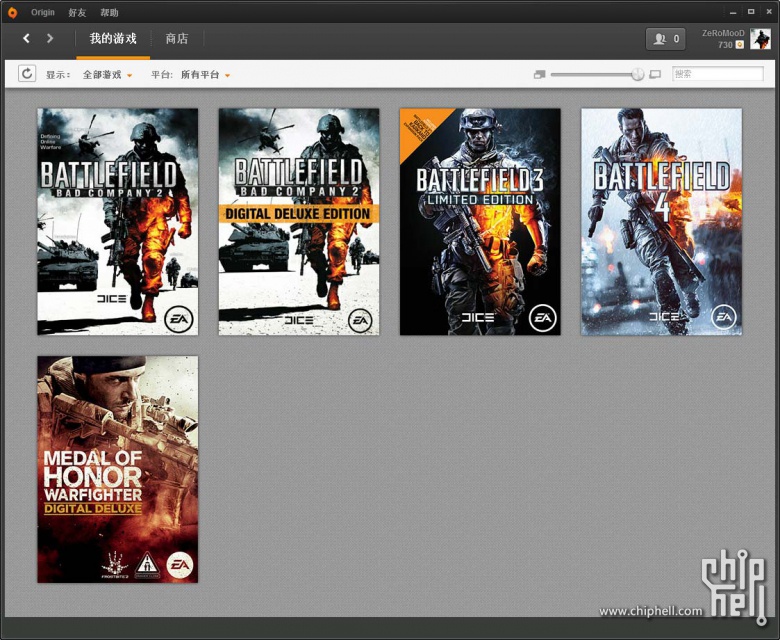Maximize the Origin window
Screen dimensions: 780x640
tap(751, 12)
